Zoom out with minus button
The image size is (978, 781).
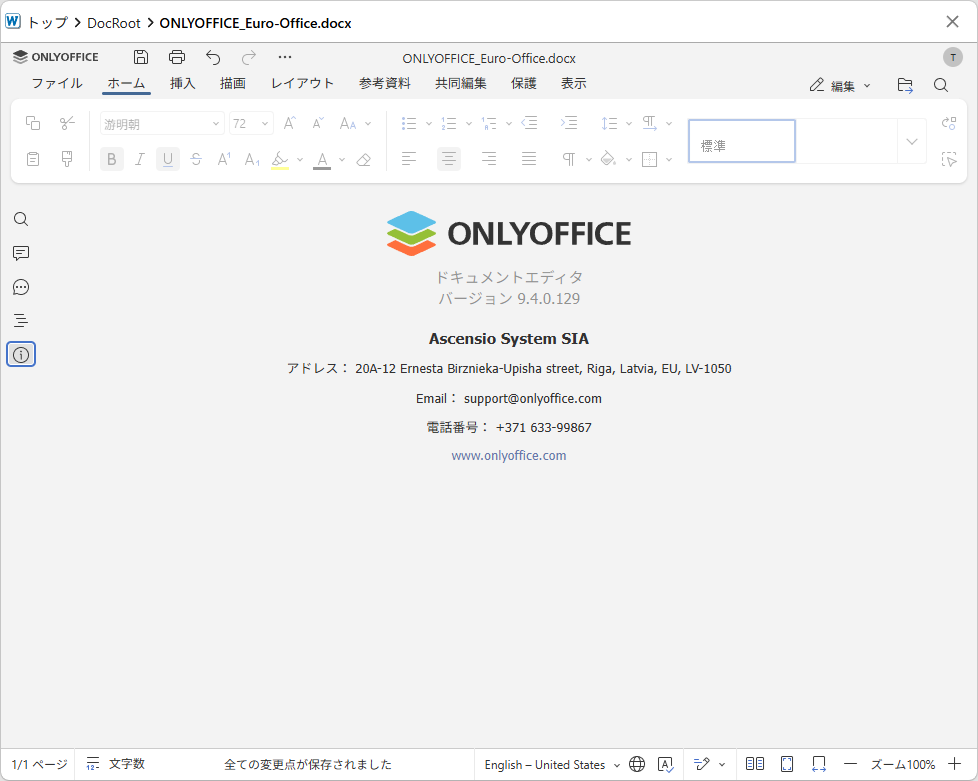850,764
